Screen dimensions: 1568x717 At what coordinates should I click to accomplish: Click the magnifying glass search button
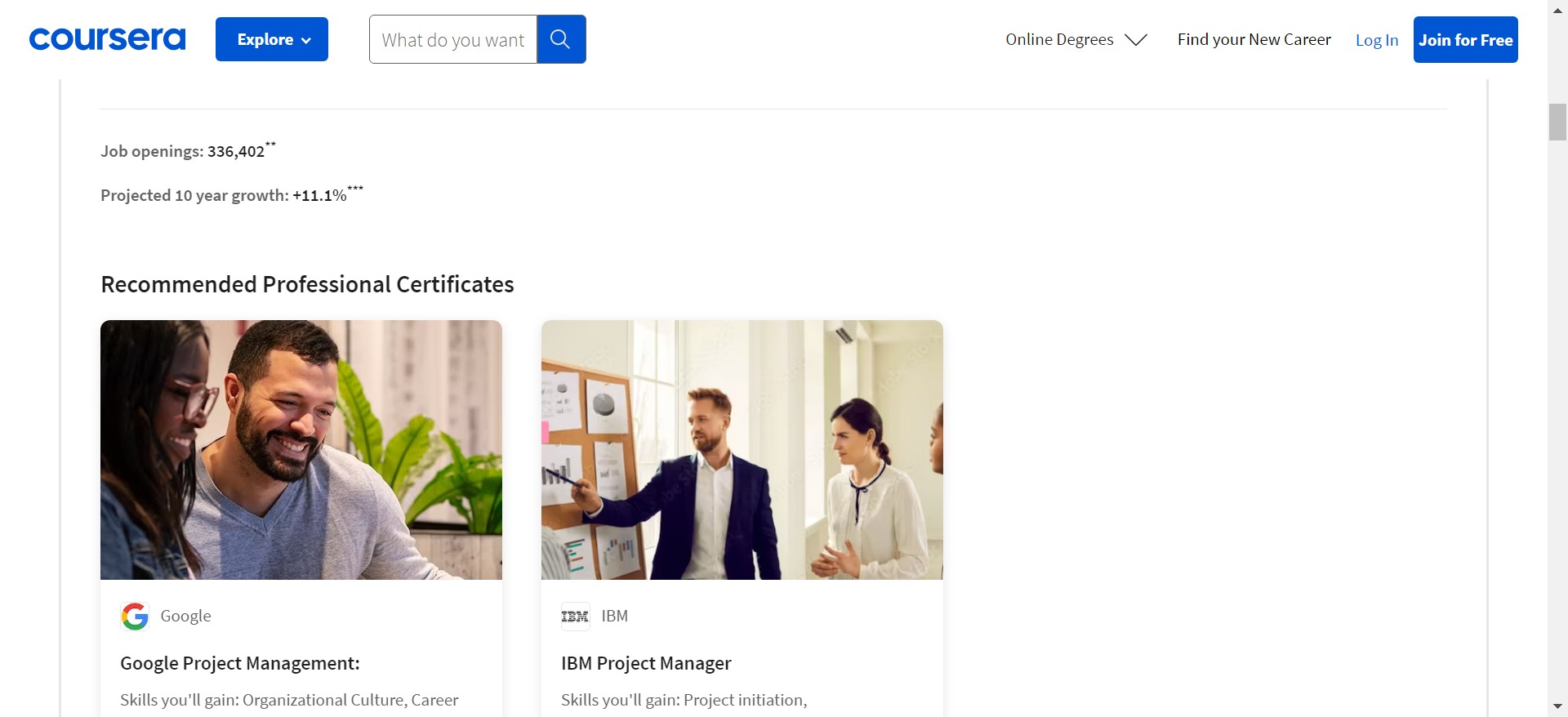coord(560,39)
